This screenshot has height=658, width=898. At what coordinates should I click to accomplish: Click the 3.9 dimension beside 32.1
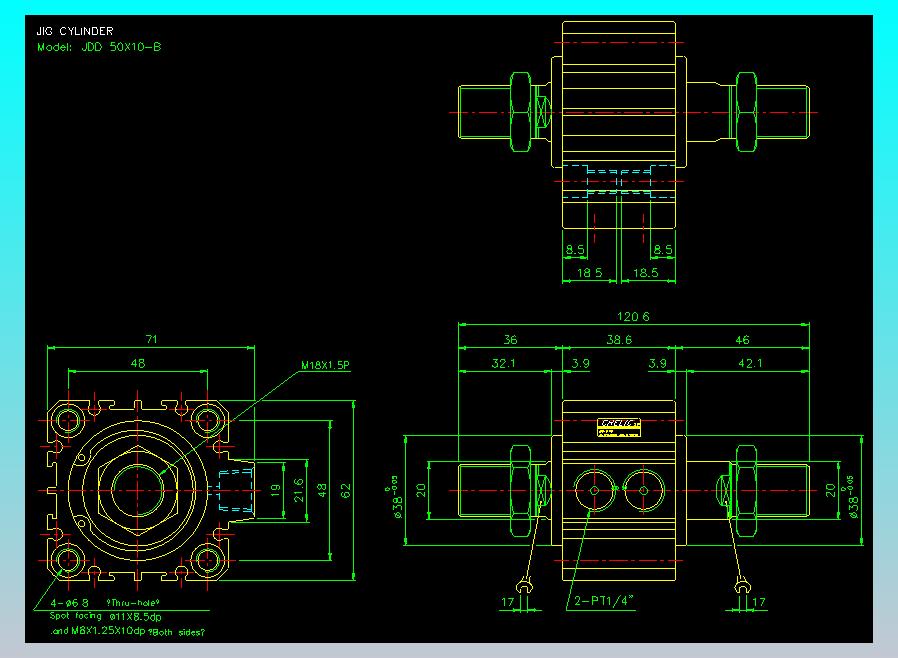click(x=580, y=363)
